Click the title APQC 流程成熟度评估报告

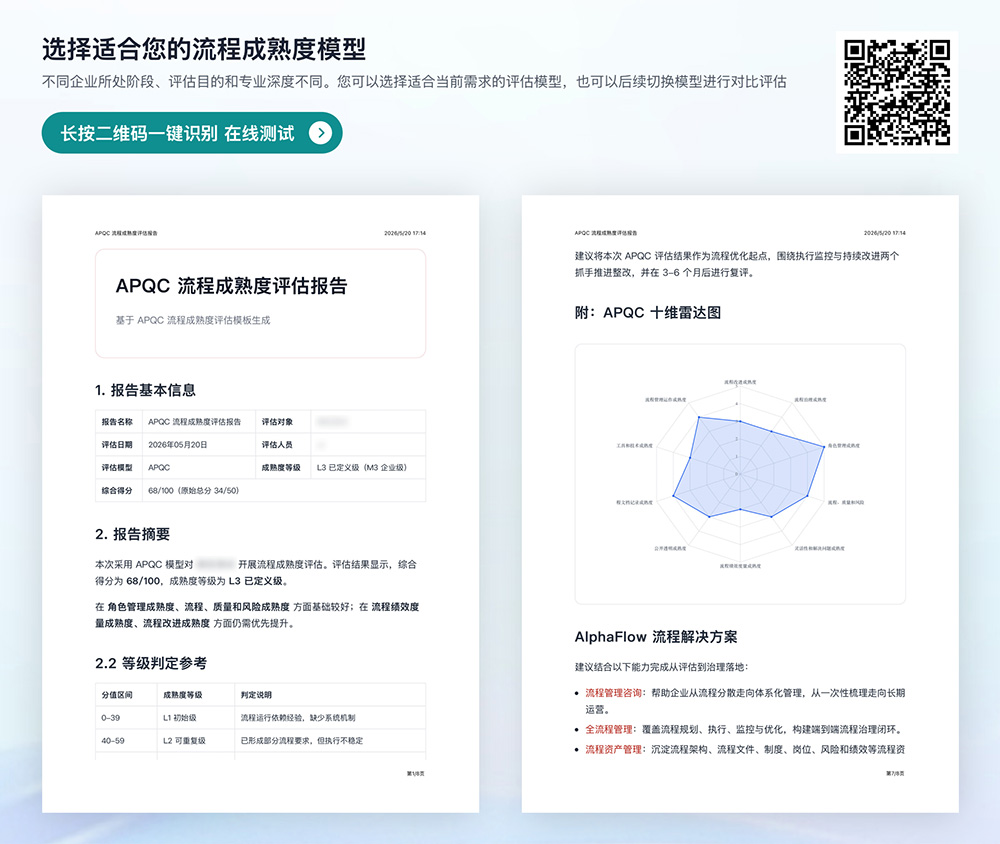tap(232, 286)
